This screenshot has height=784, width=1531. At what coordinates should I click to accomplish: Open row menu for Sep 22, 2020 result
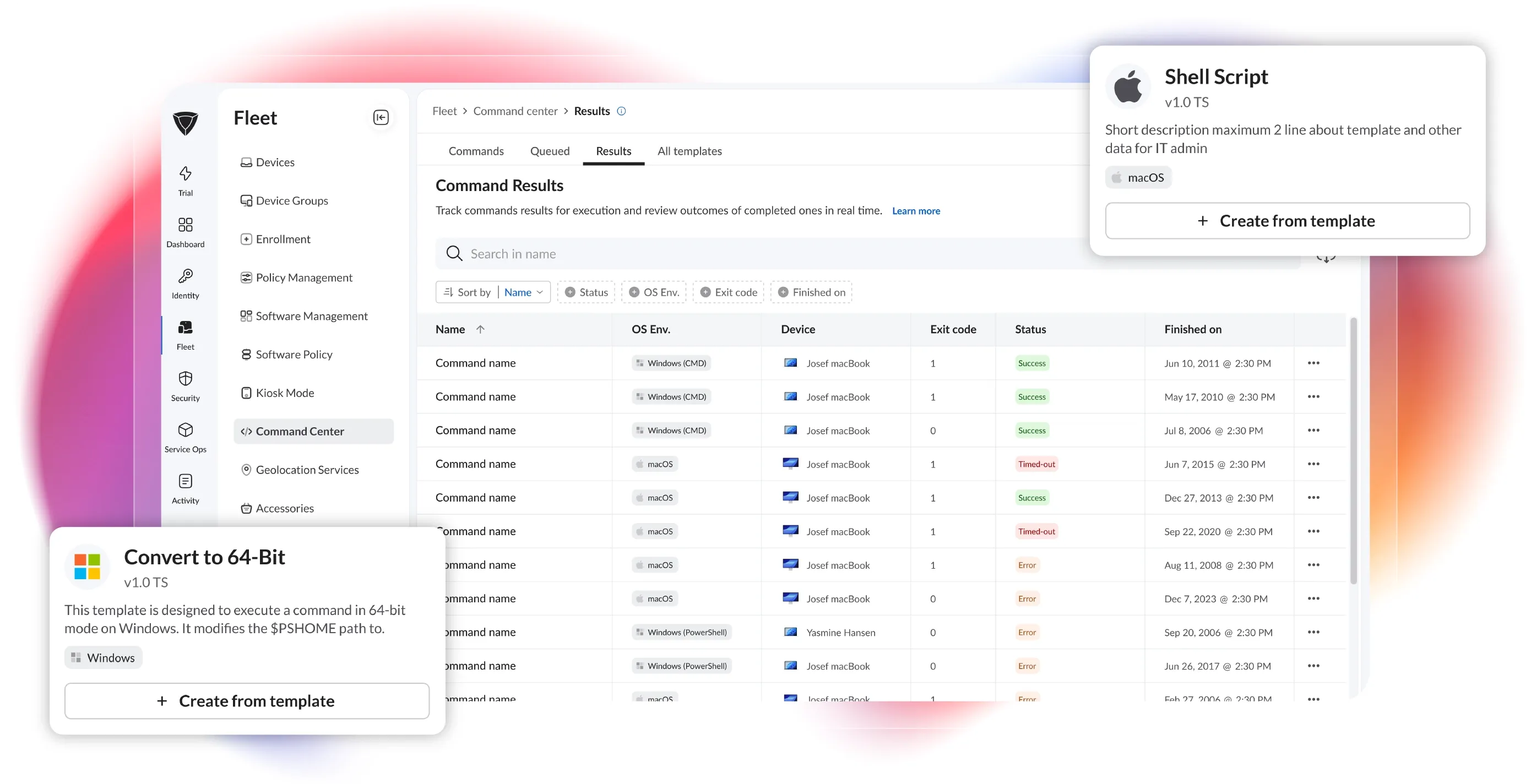(x=1313, y=531)
